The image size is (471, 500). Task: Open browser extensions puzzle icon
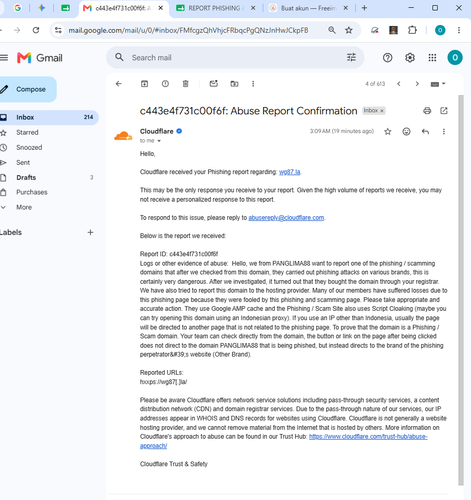[x=412, y=30]
